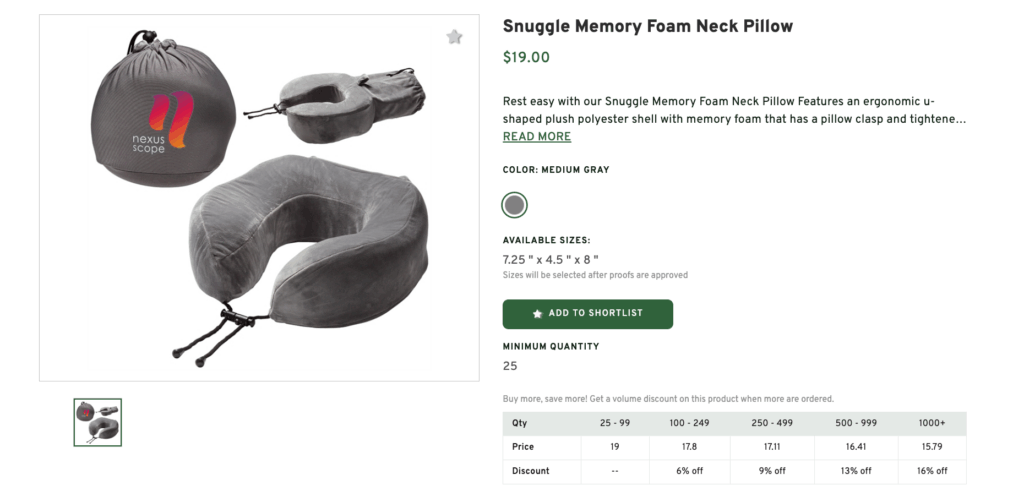Choose the 250 - 499 quantity tier
The image size is (1024, 491).
[x=772, y=423]
